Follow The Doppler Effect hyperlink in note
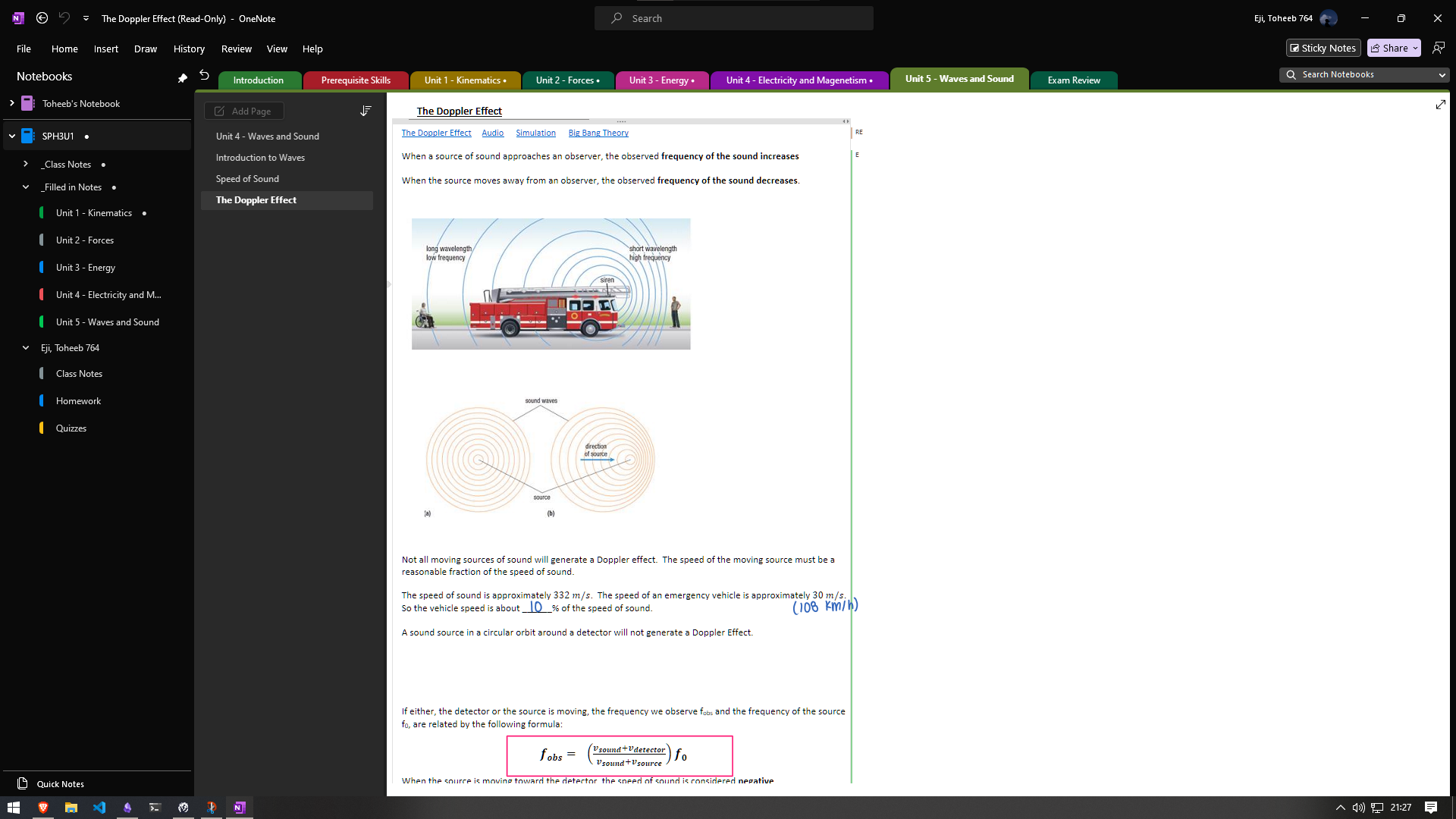This screenshot has width=1456, height=819. coord(436,133)
